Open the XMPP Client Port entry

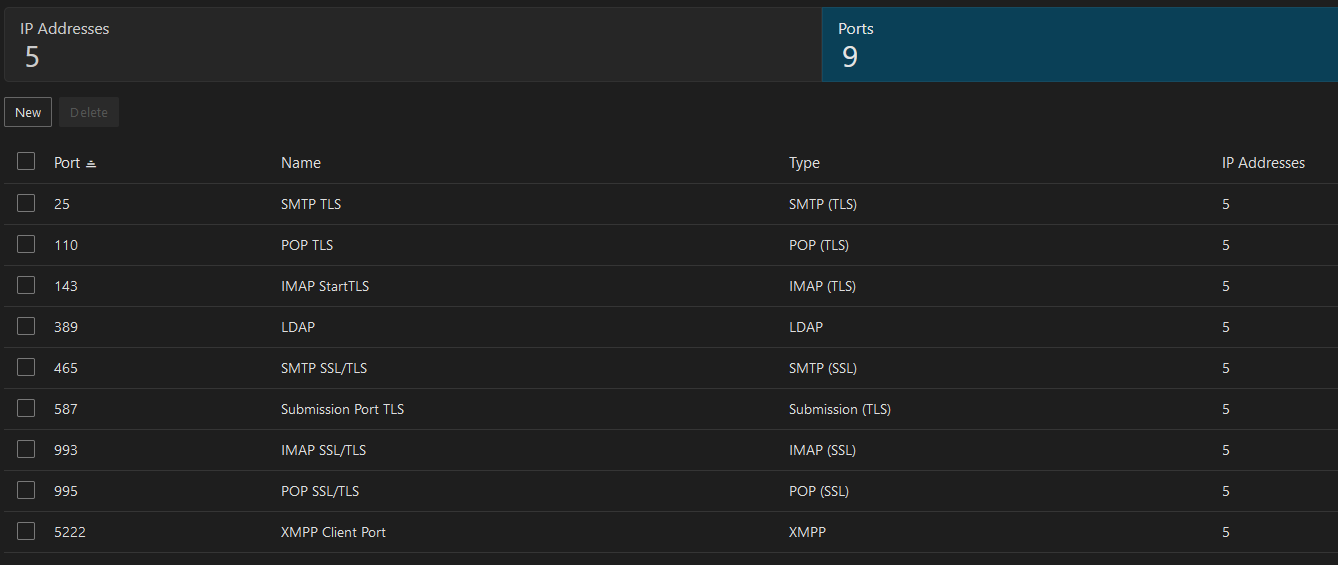[333, 532]
